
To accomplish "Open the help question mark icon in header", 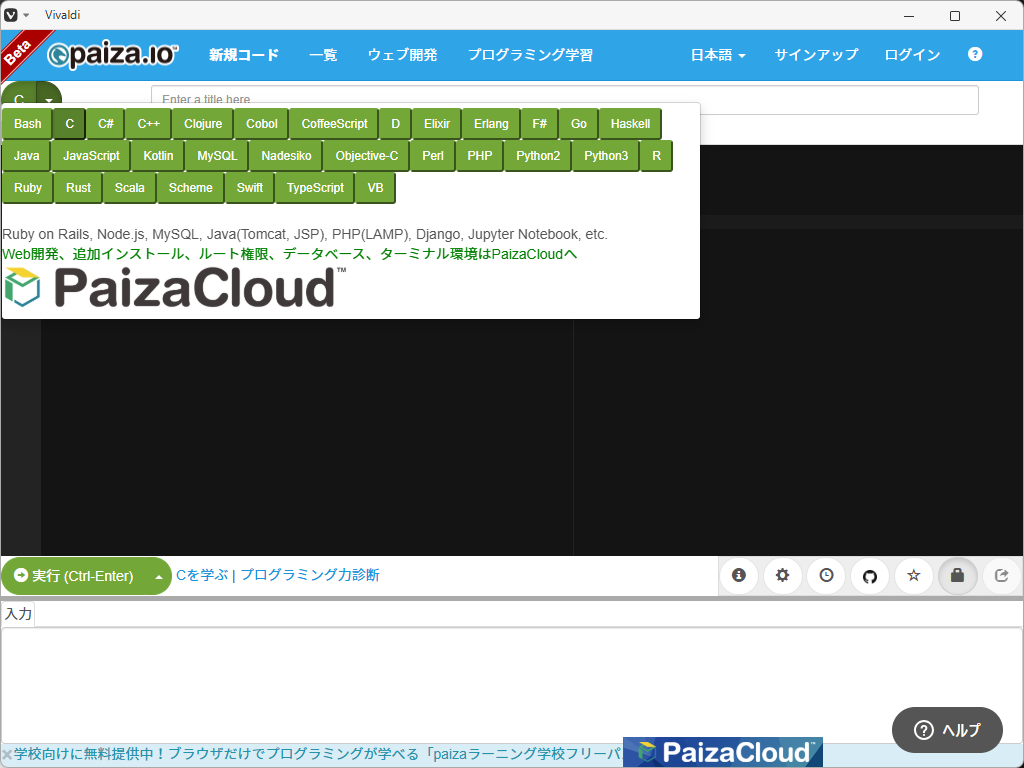I will [x=974, y=54].
